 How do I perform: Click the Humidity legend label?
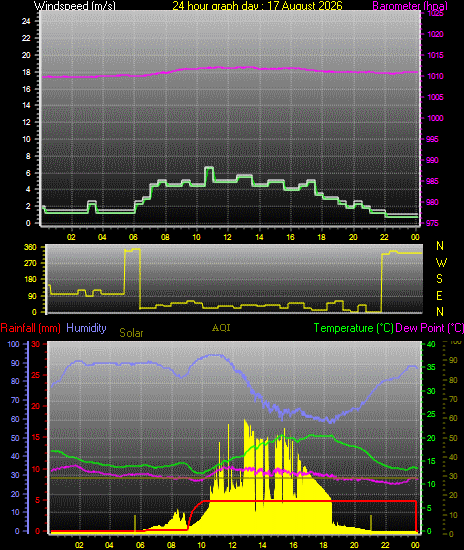86,328
